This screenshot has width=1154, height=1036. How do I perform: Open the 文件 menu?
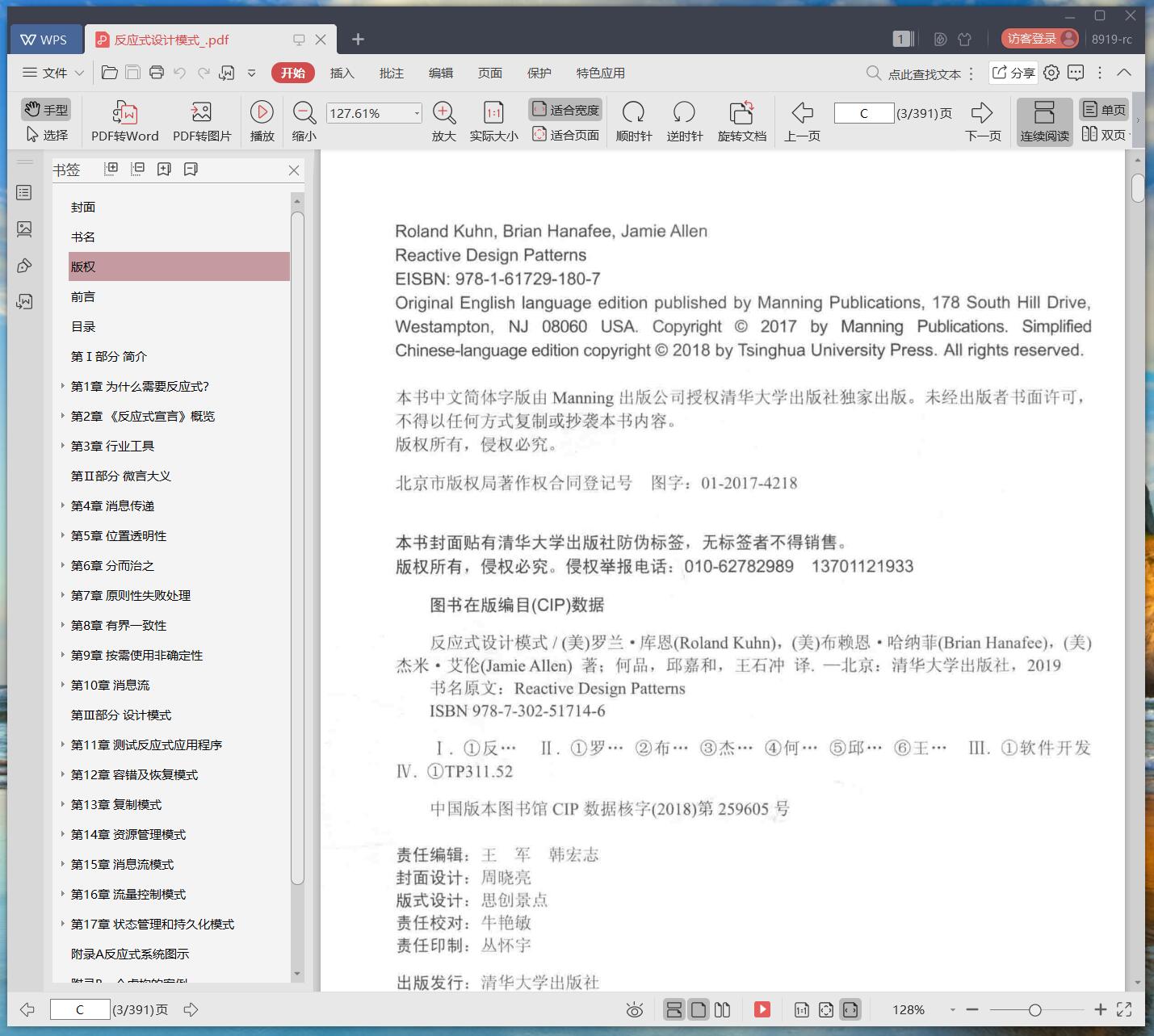[x=53, y=73]
